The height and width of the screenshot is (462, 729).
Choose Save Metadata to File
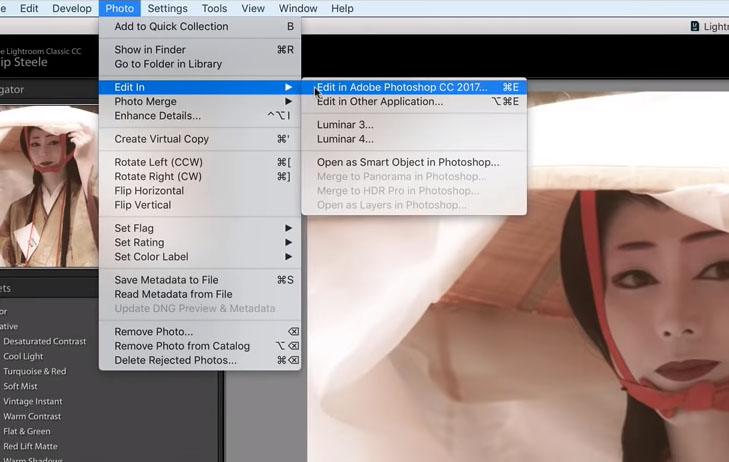tap(200, 280)
